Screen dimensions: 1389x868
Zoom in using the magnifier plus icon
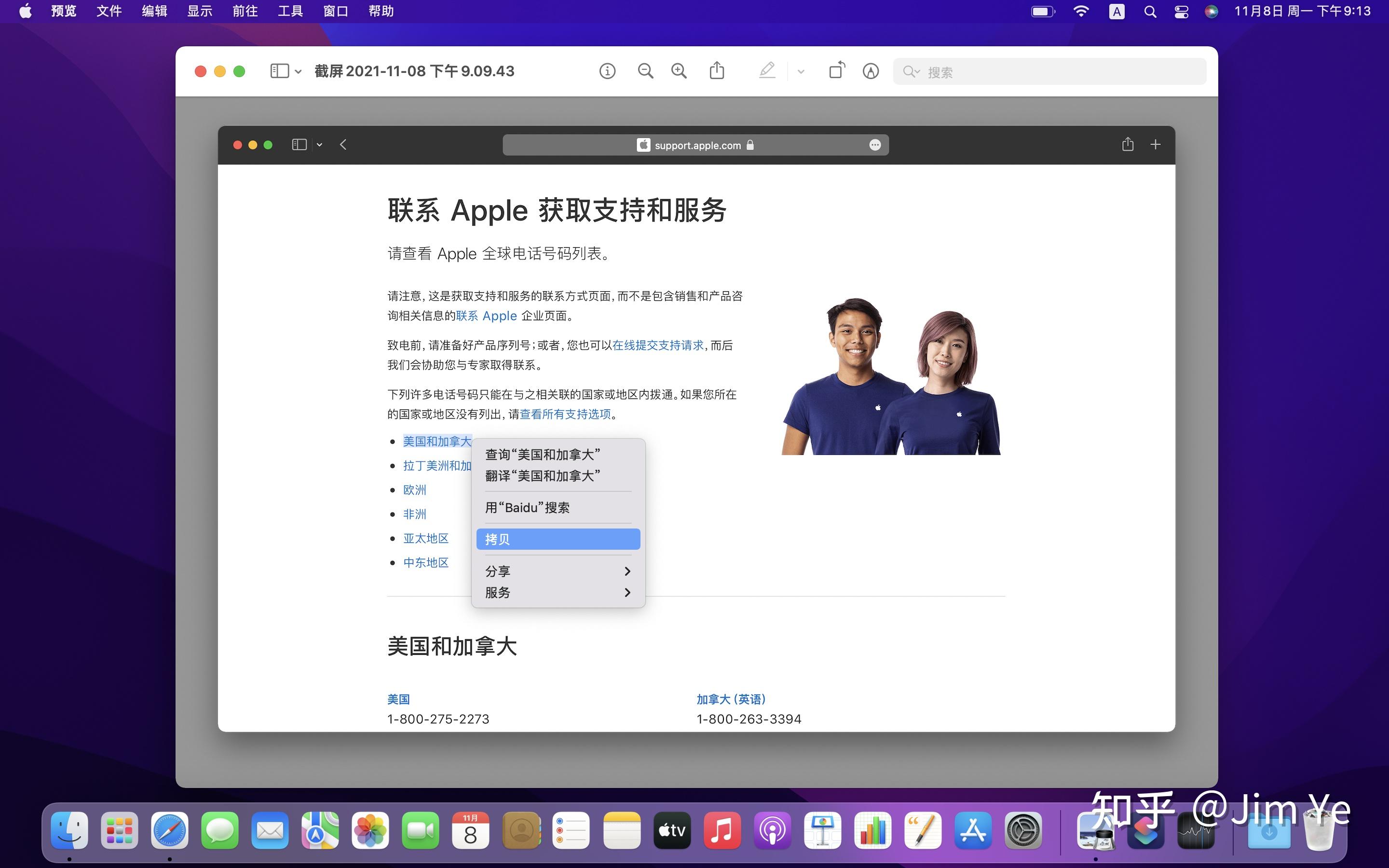679,70
